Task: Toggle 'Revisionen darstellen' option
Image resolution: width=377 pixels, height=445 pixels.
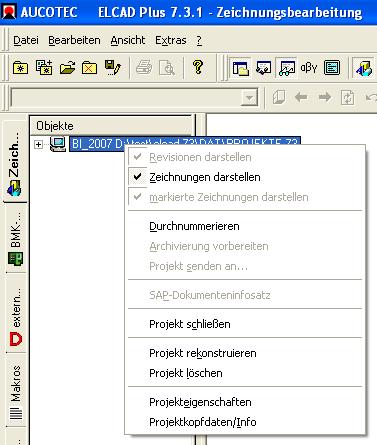Action: click(x=245, y=157)
